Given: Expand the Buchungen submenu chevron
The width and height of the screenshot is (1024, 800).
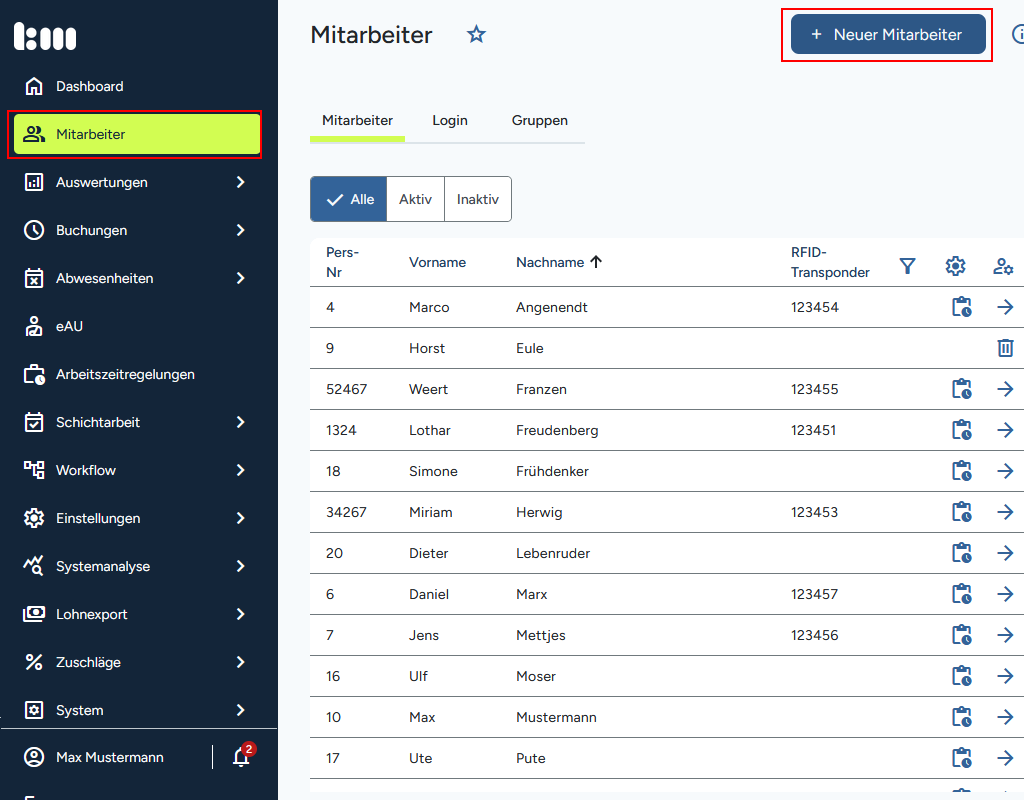Looking at the screenshot, I should click(240, 230).
